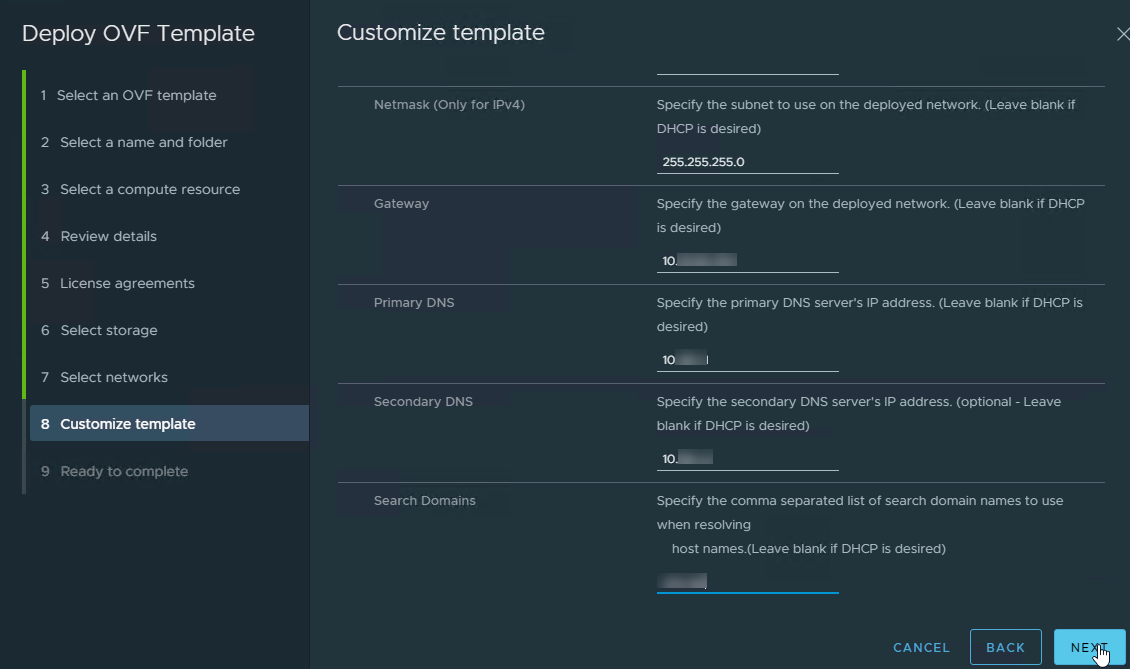The image size is (1130, 669).
Task: Focus the Gateway address field
Action: (747, 261)
